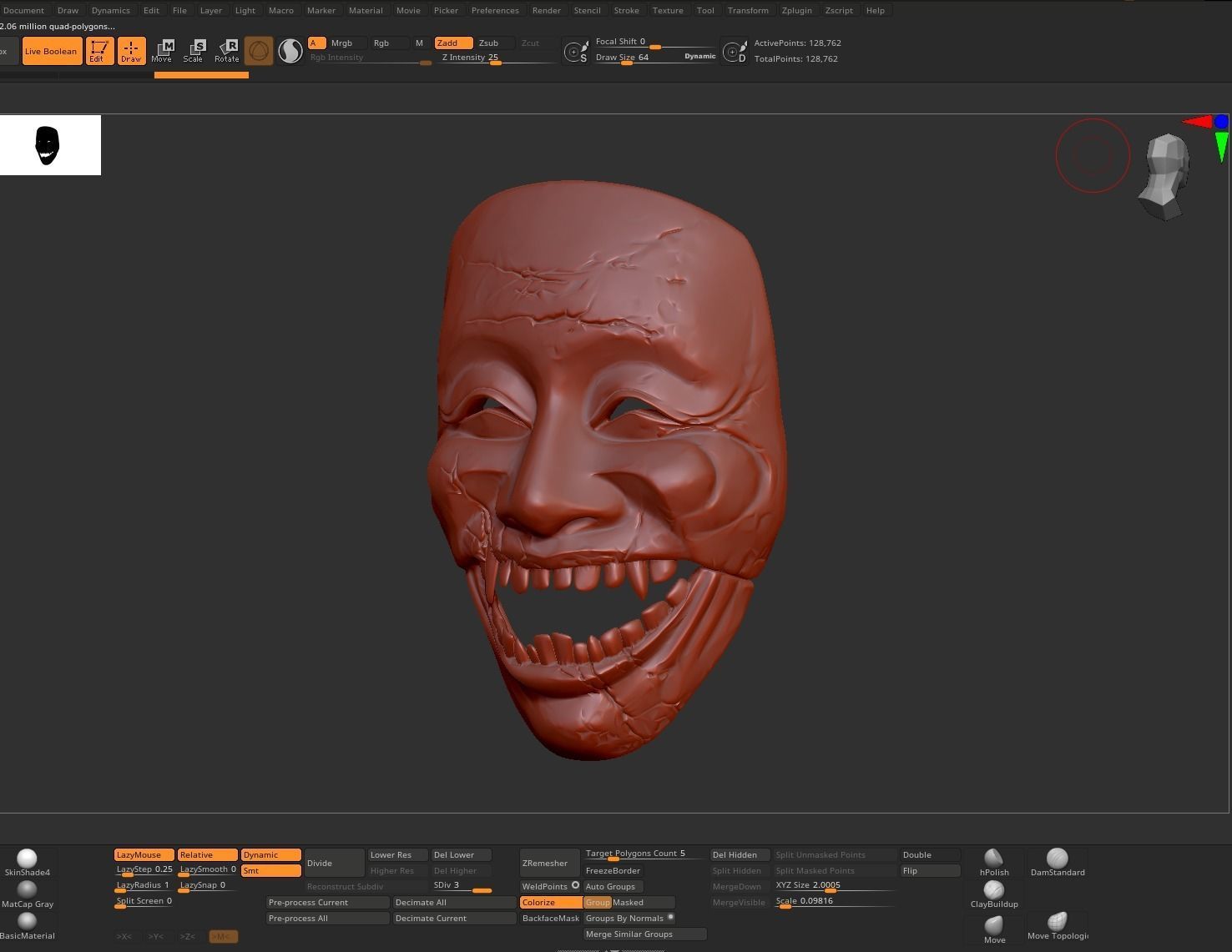Viewport: 1232px width, 952px height.
Task: Click the gizmo 3D sphere icon
Action: (259, 51)
